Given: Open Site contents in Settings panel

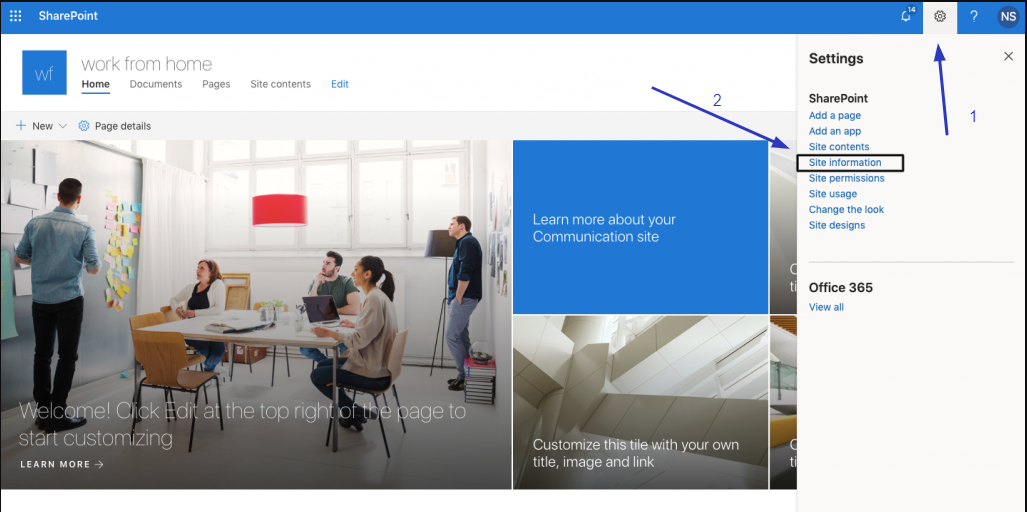Looking at the screenshot, I should pyautogui.click(x=839, y=147).
